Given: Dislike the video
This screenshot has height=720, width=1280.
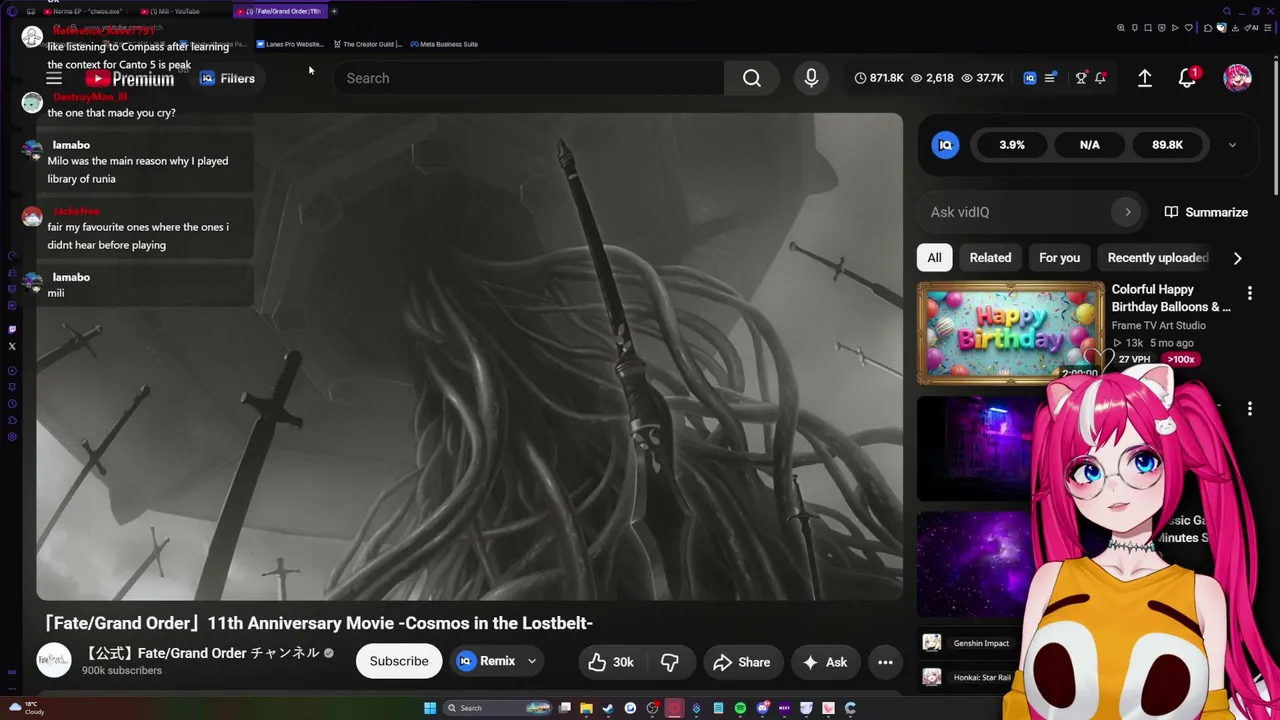Looking at the screenshot, I should (670, 662).
